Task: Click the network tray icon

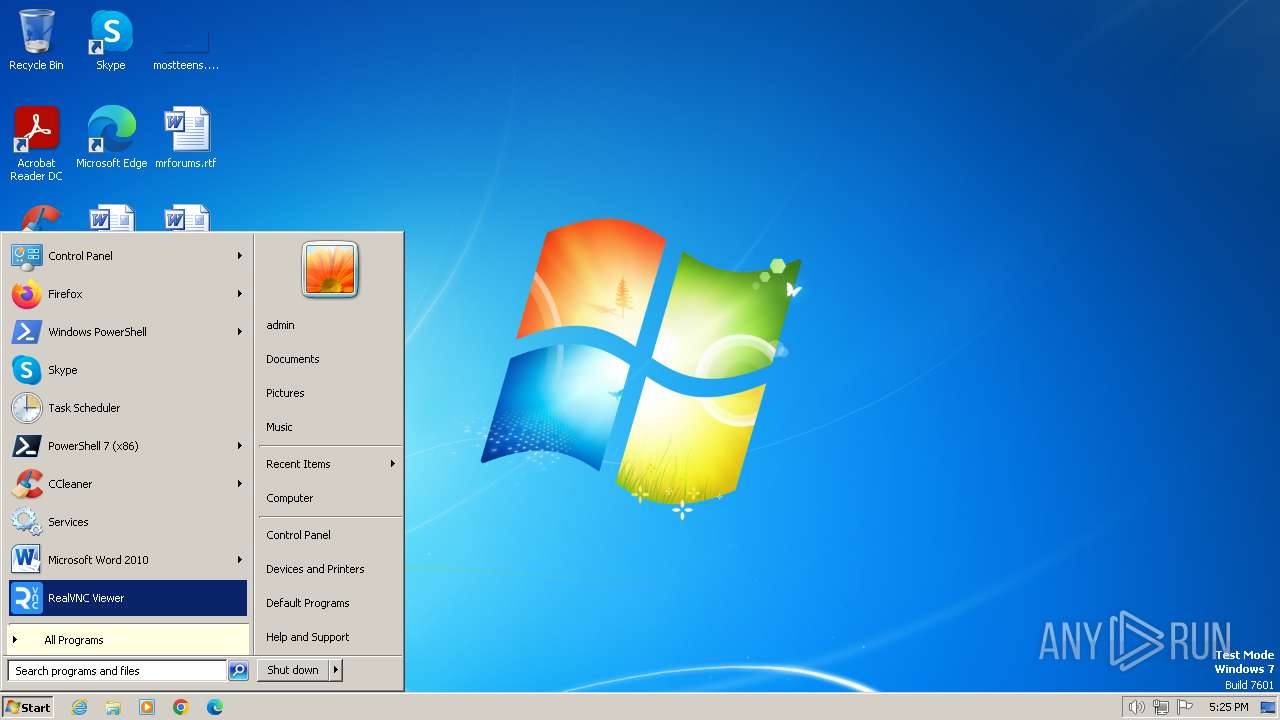Action: [x=1161, y=707]
